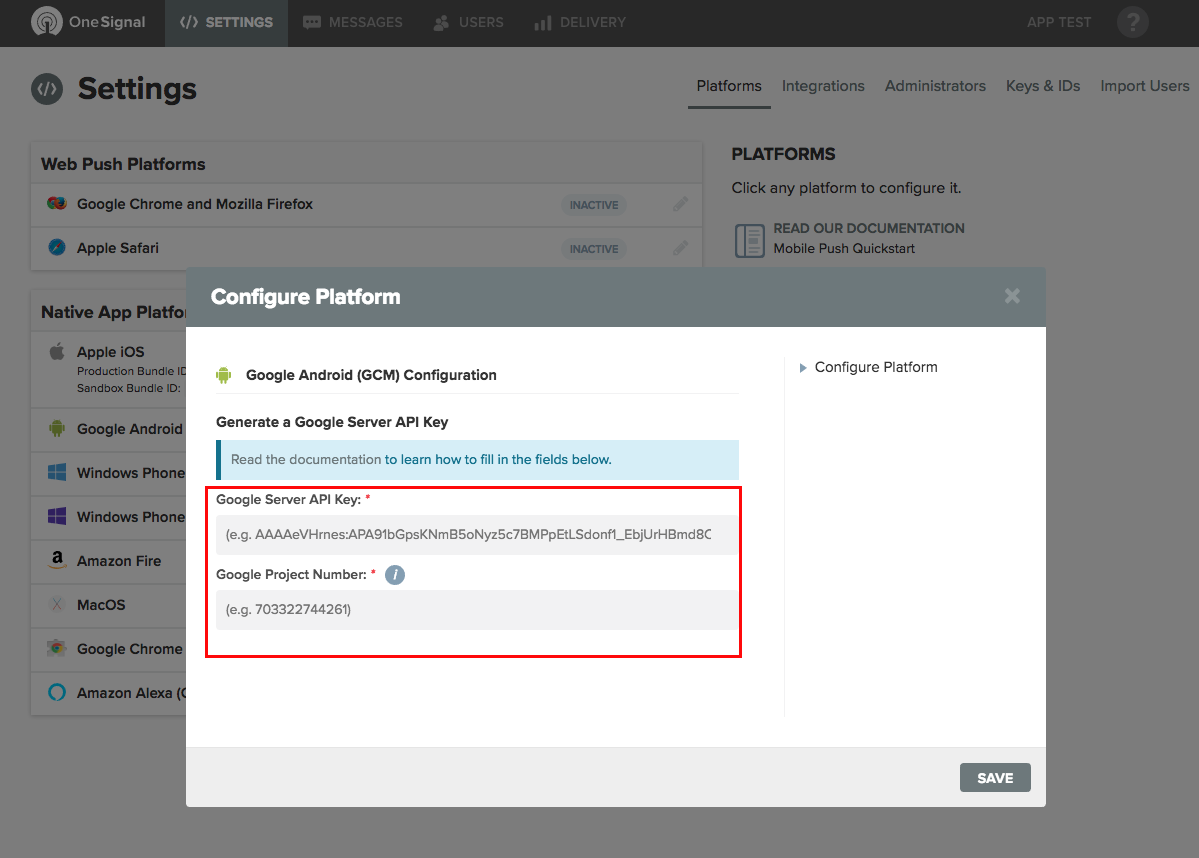
Task: Open the help question mark icon
Action: [x=1132, y=22]
